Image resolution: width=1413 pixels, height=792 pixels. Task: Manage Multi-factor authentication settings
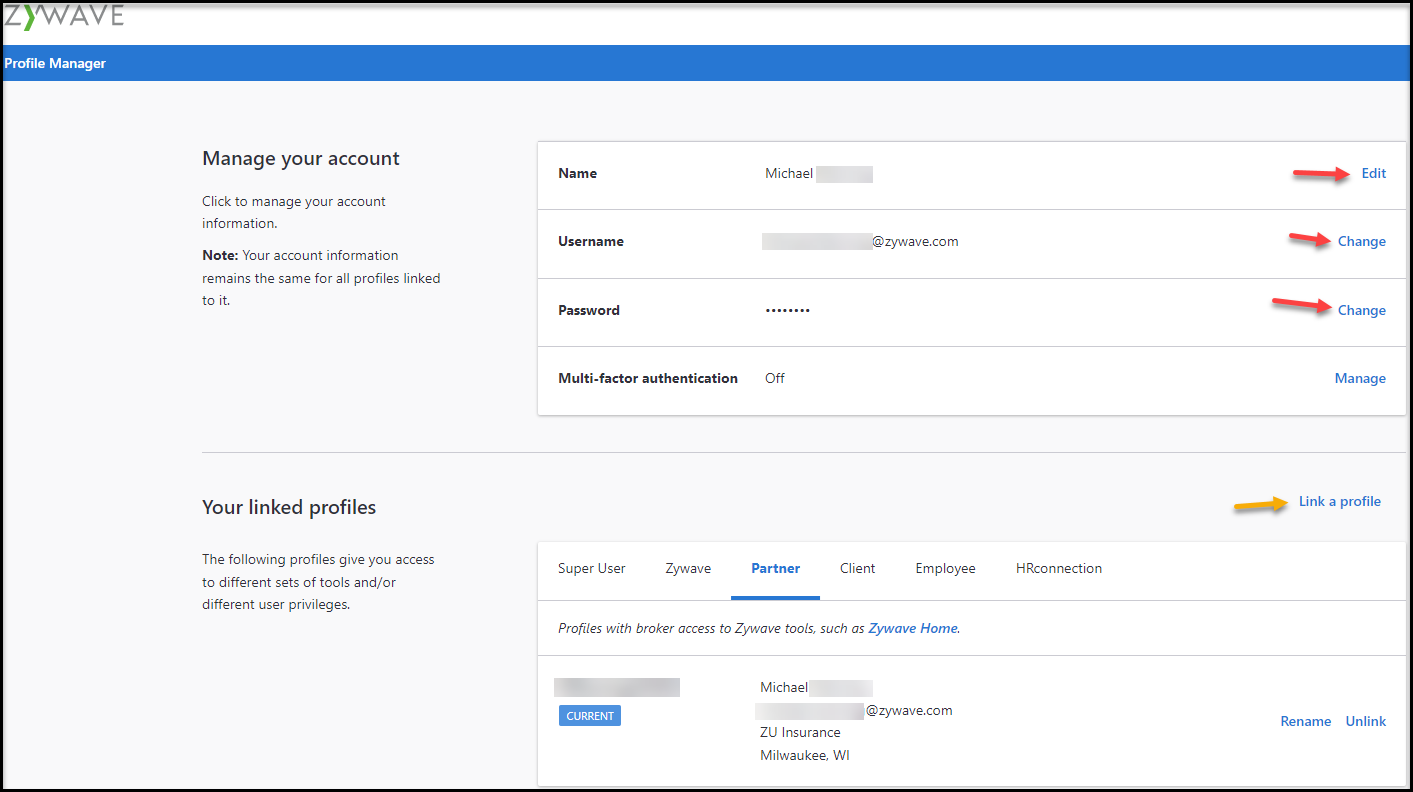pos(1360,378)
